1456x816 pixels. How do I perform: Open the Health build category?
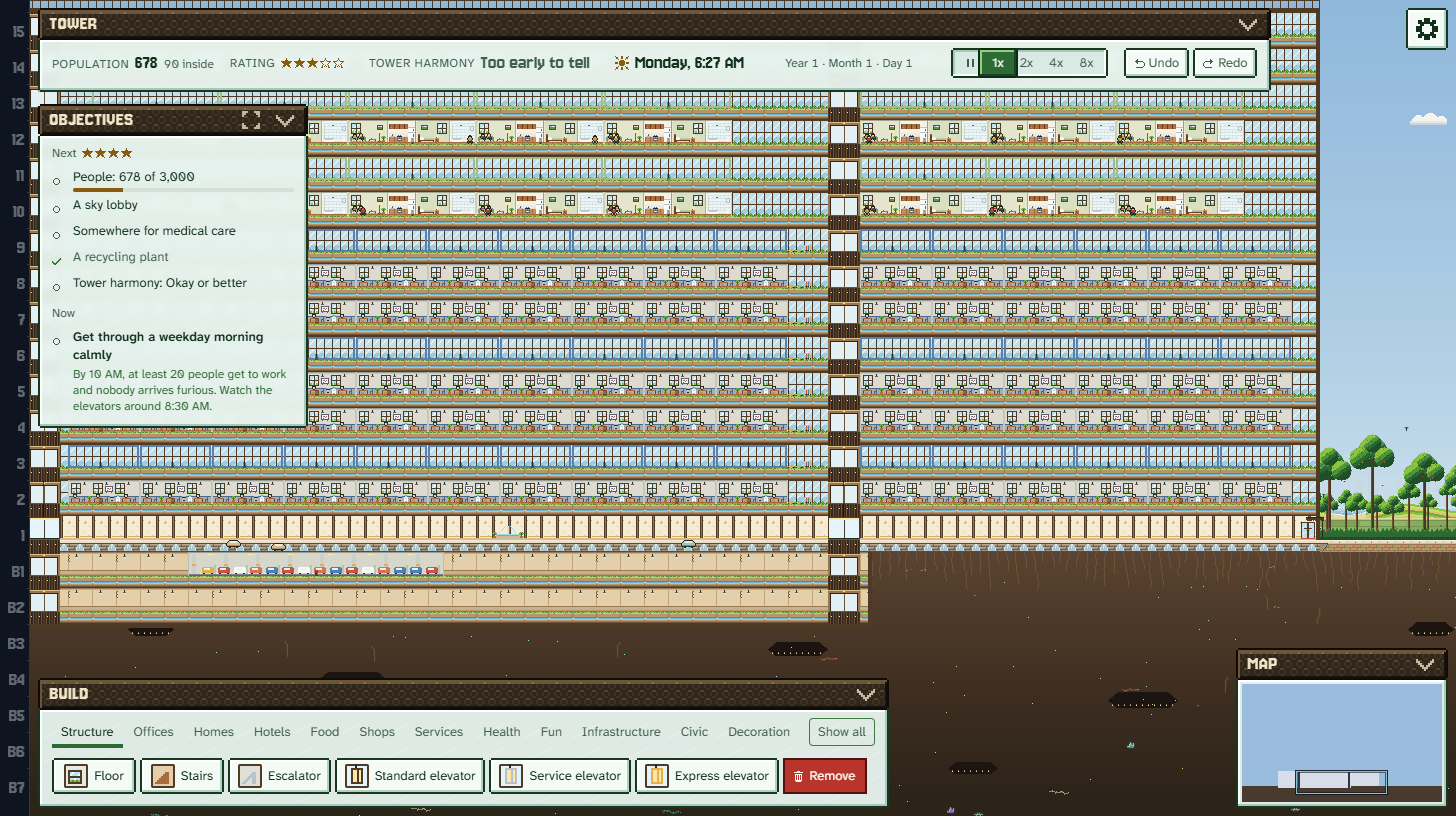[x=502, y=732]
